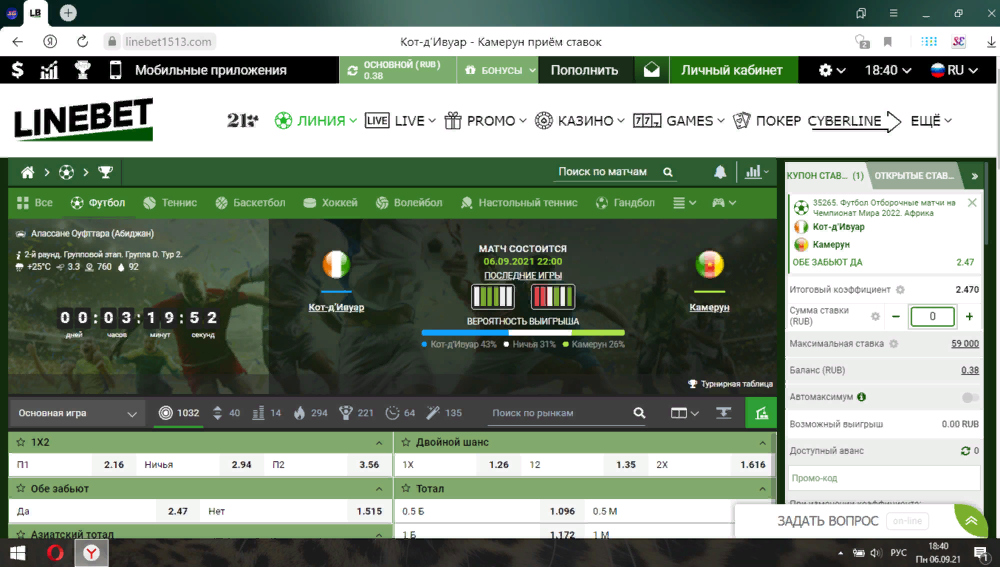Screen dimensions: 1000x567
Task: Select the Баскетбол sport tab
Action: point(251,203)
